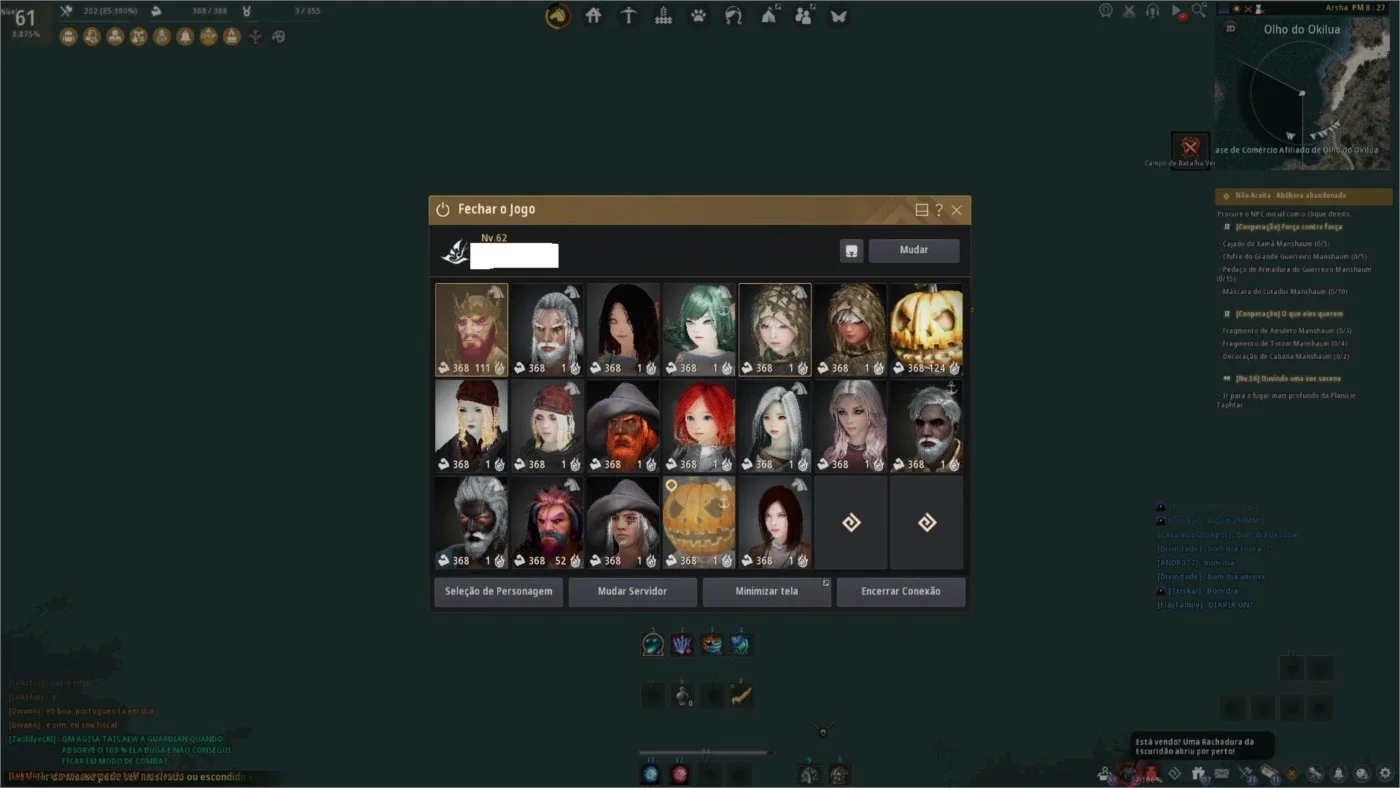Viewport: 1400px width, 788px height.
Task: Select the crowned red-bearded character portrait
Action: click(471, 329)
